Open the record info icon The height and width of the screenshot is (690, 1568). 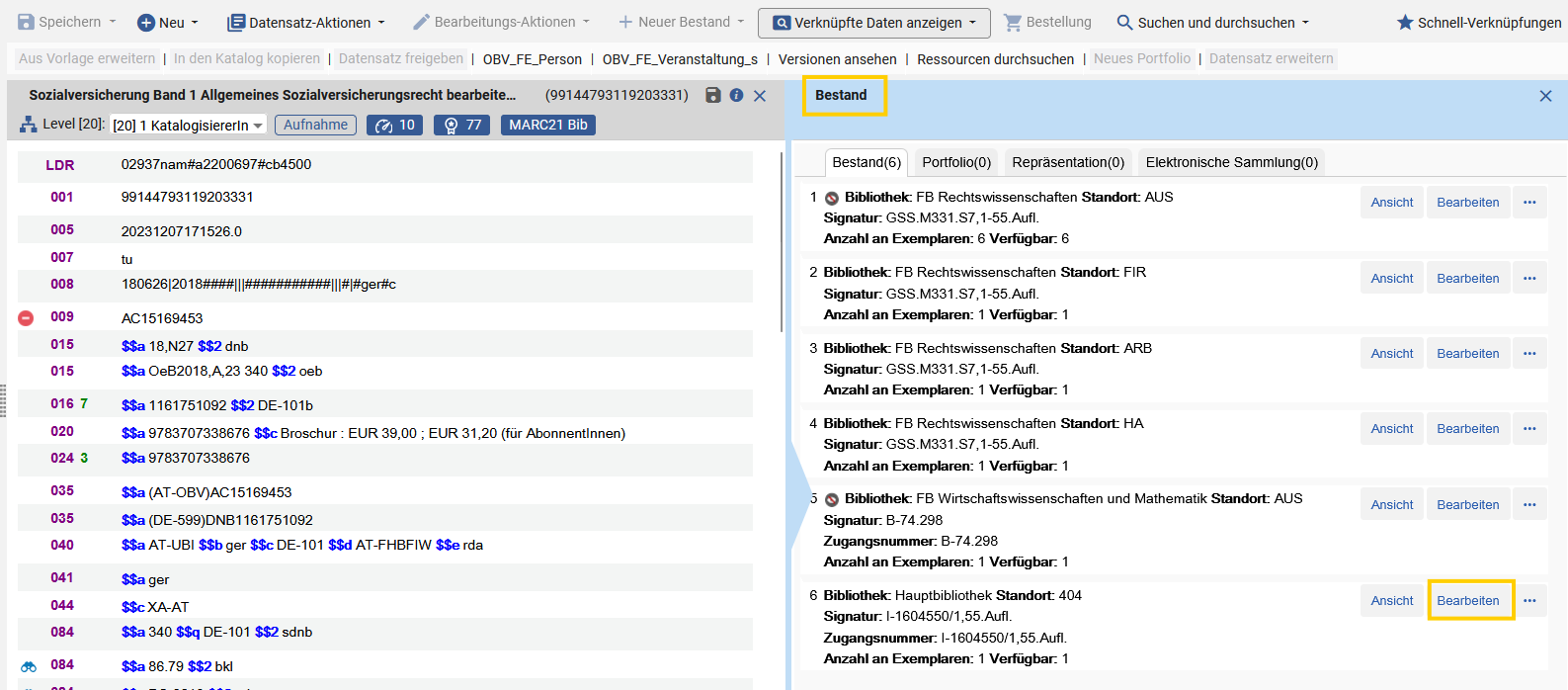coord(736,95)
